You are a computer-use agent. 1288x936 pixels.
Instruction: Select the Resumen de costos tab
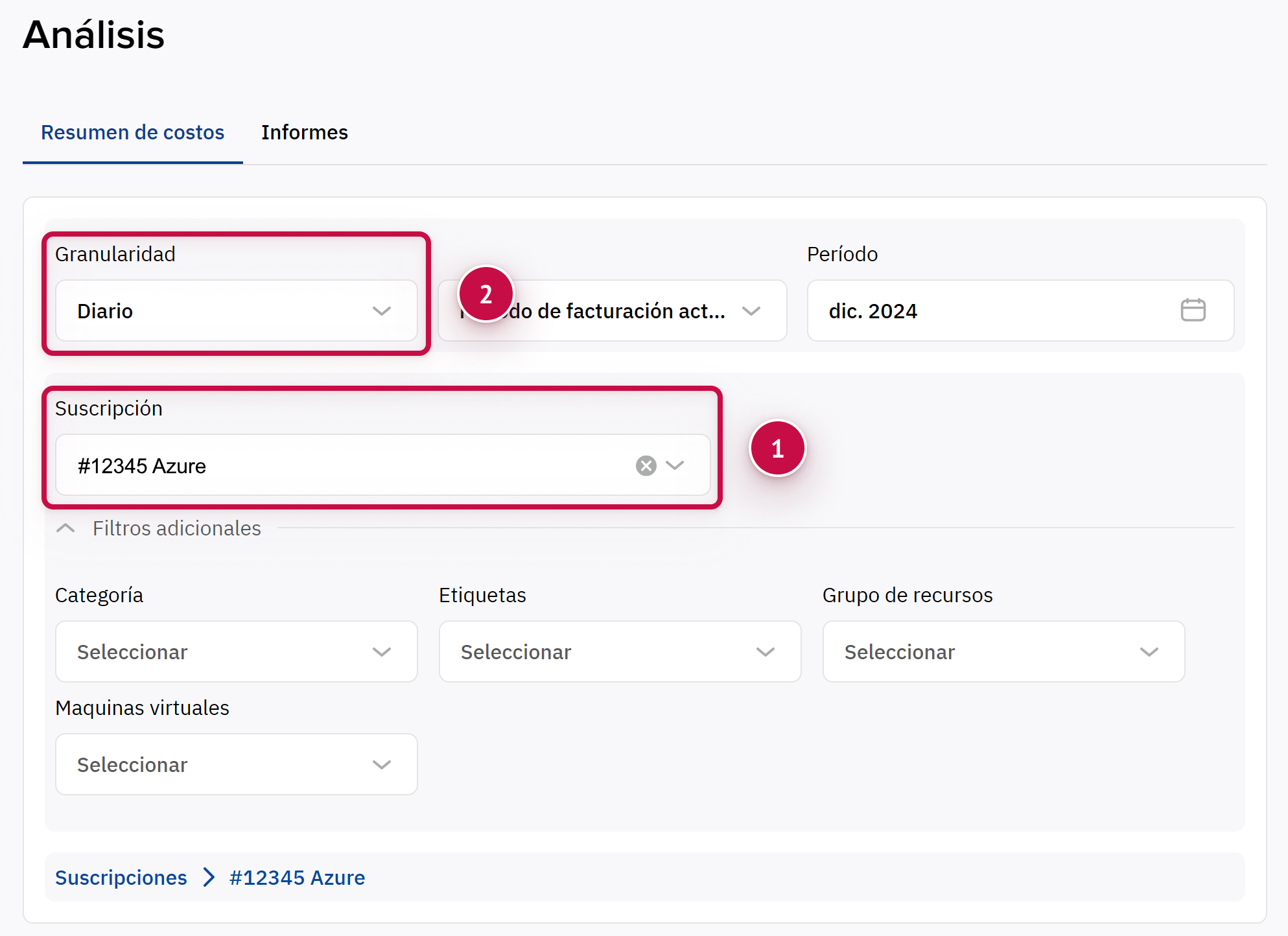tap(132, 132)
